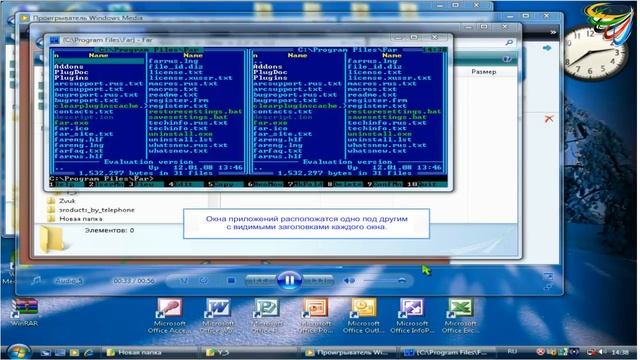Adjust the Media Player volume slider

384,280
